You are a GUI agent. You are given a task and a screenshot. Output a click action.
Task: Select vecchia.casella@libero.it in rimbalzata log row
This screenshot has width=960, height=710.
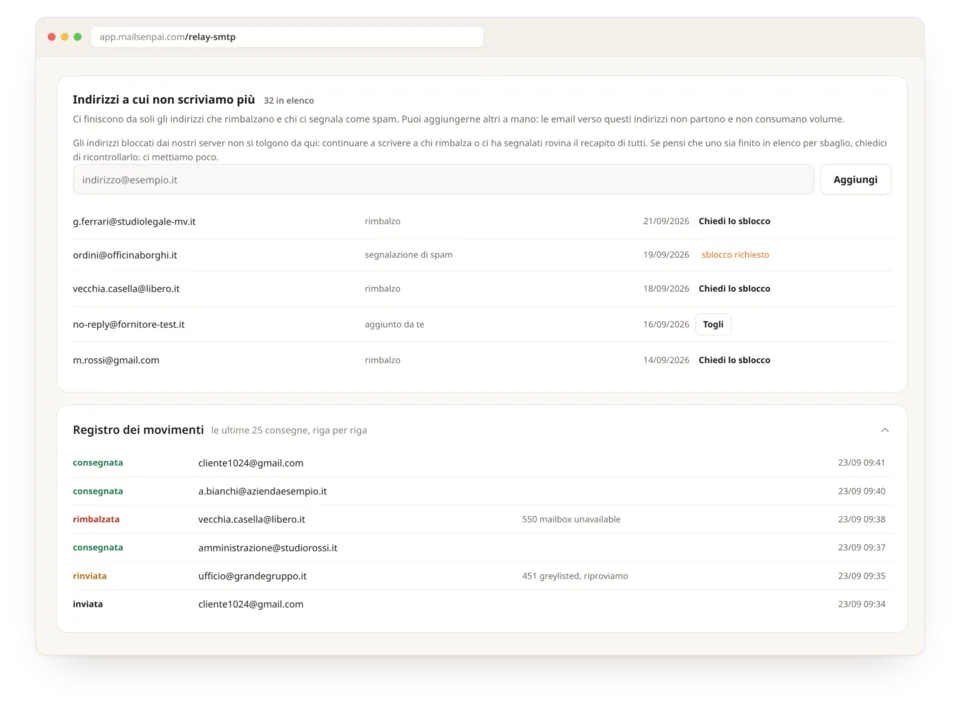click(x=251, y=519)
